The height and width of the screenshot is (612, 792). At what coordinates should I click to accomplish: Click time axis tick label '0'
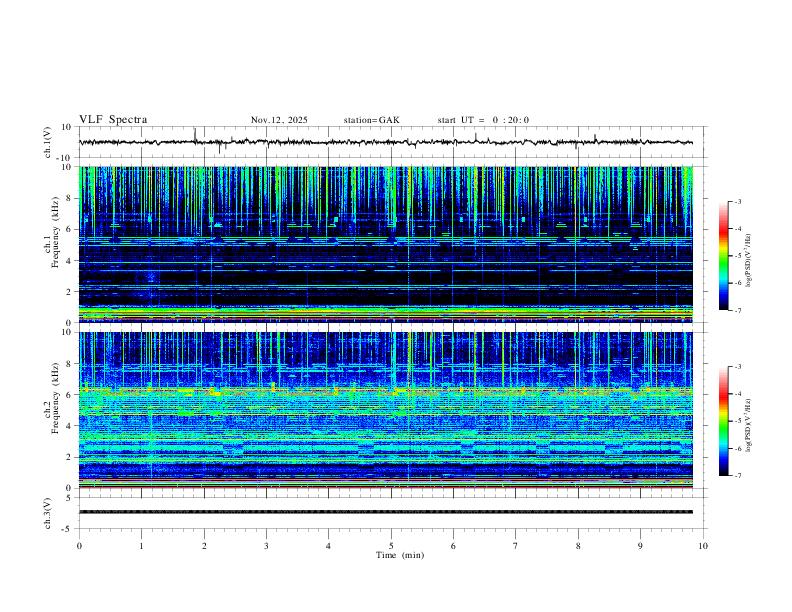click(x=79, y=546)
